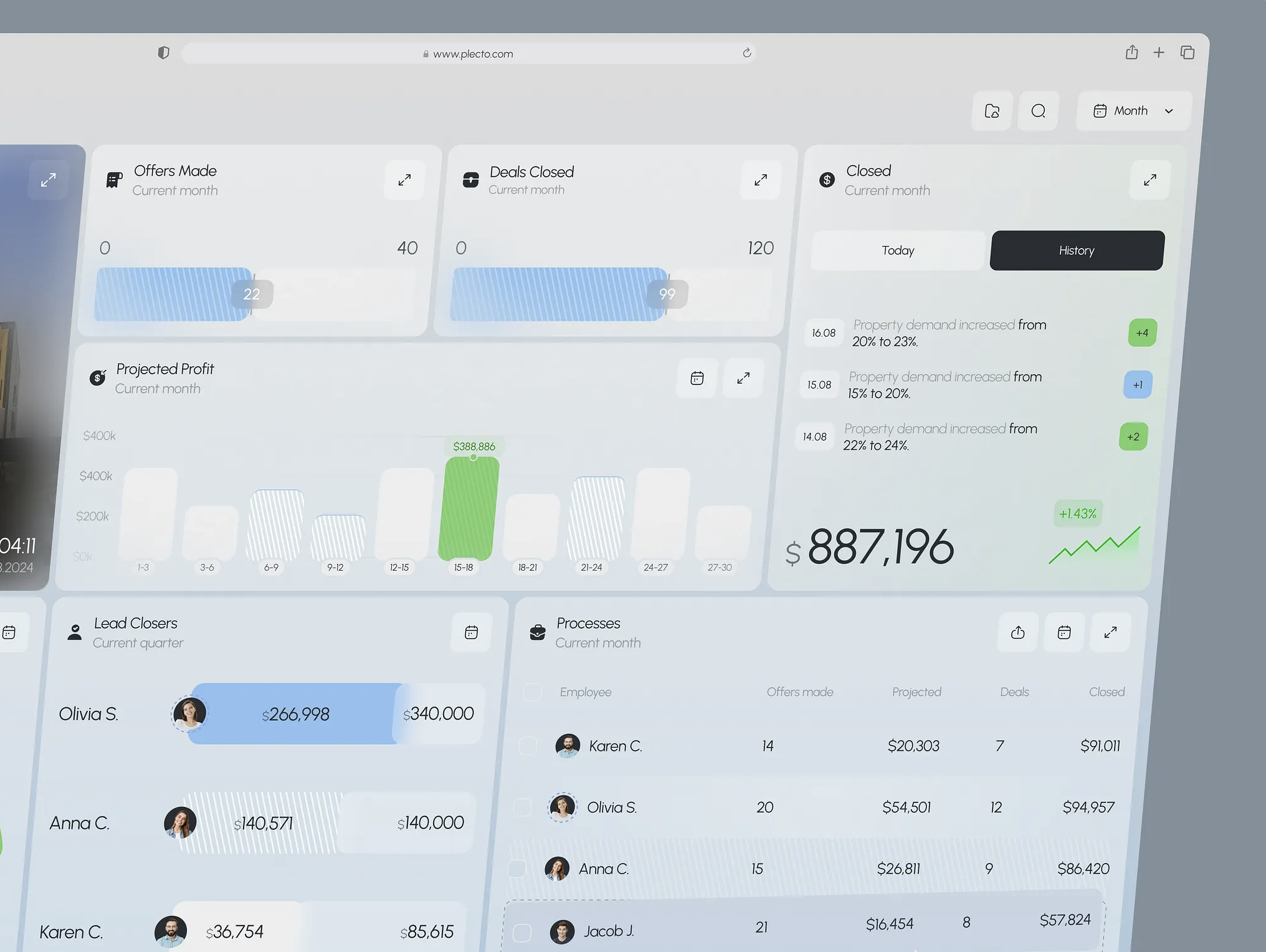The height and width of the screenshot is (952, 1266).
Task: Expand the Offers Made widget
Action: pos(404,180)
